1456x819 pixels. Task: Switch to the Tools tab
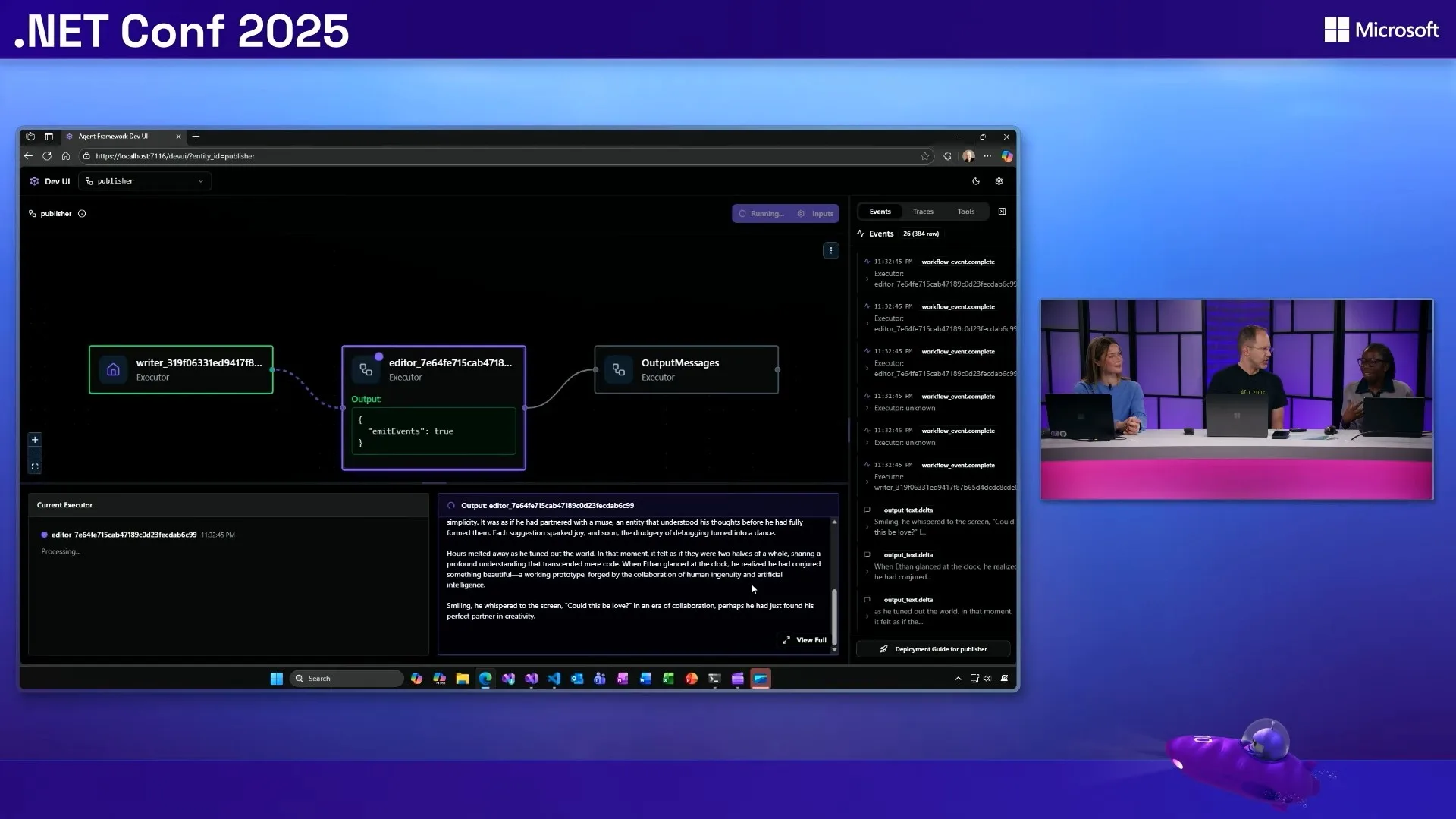[965, 212]
